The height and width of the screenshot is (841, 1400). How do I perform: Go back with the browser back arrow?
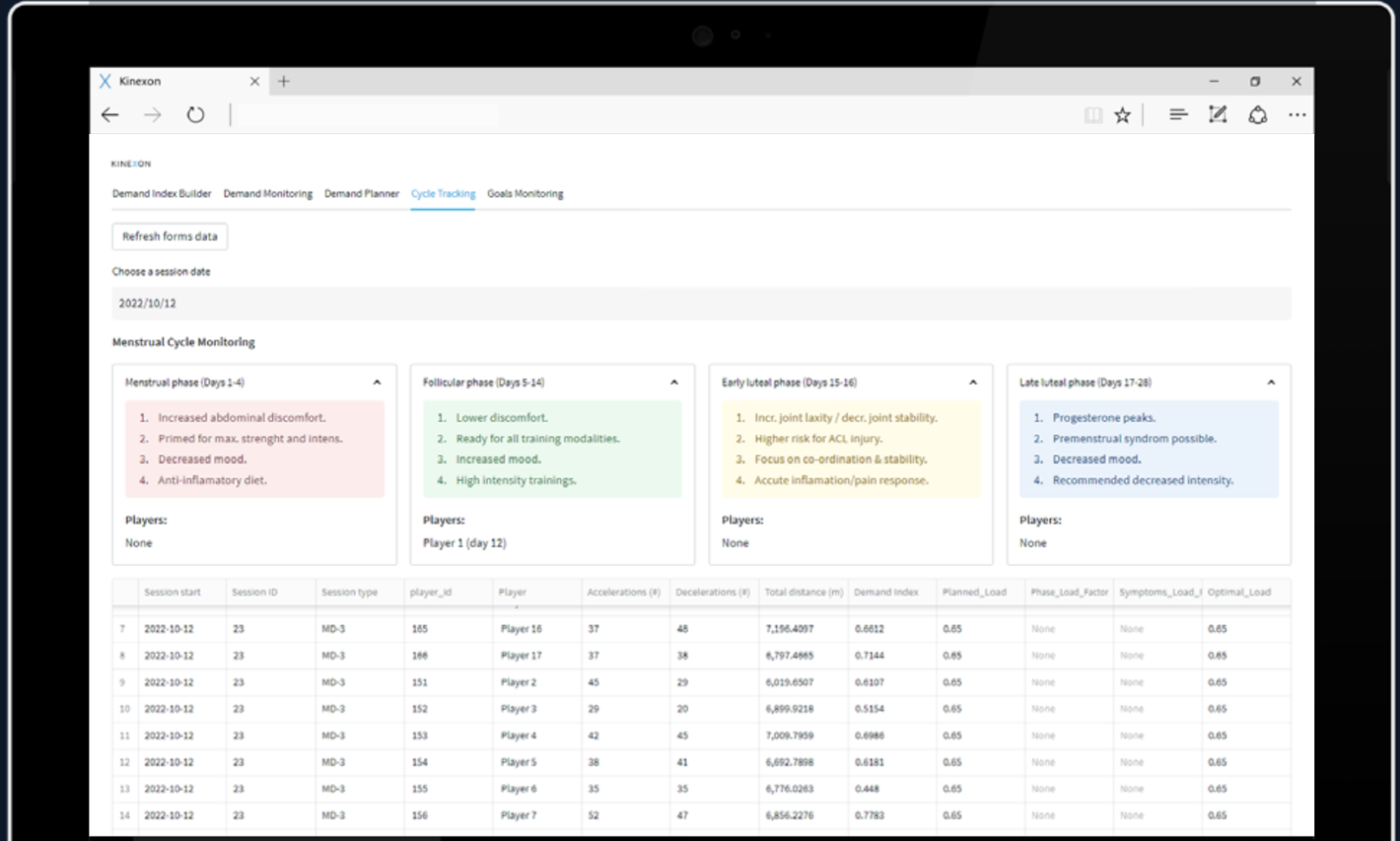pyautogui.click(x=110, y=115)
